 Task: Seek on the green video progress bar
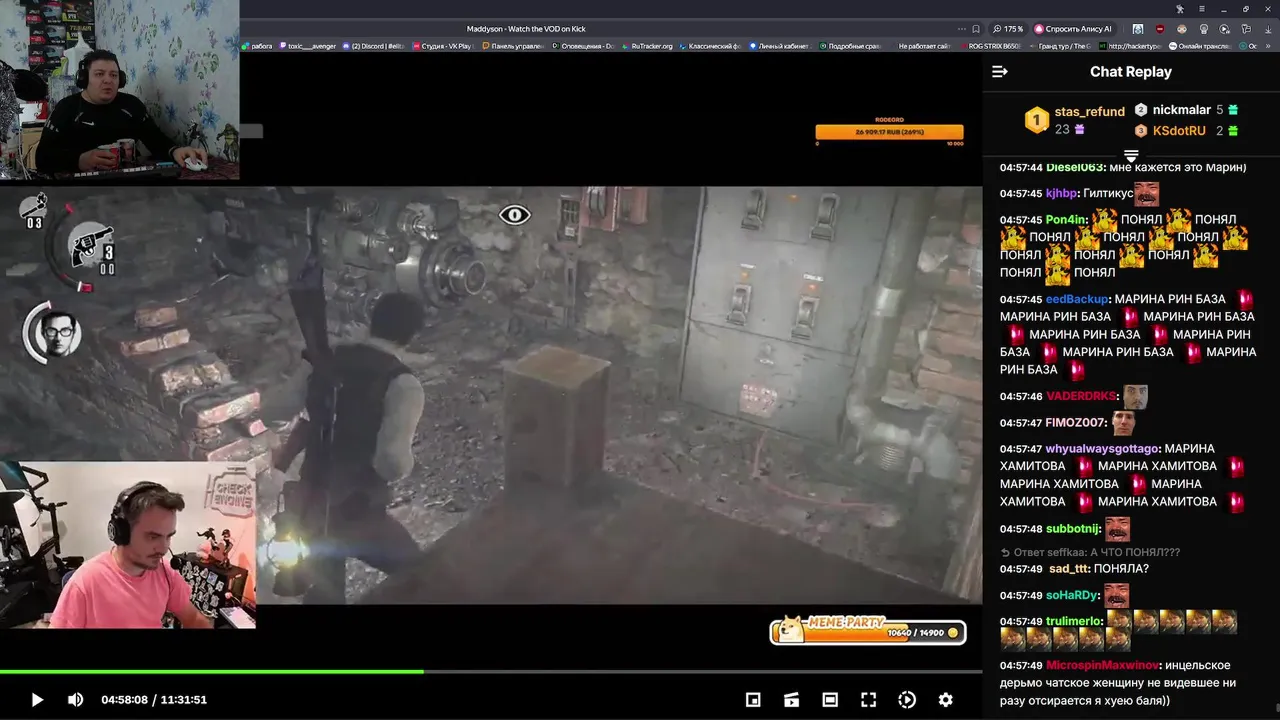[491, 671]
